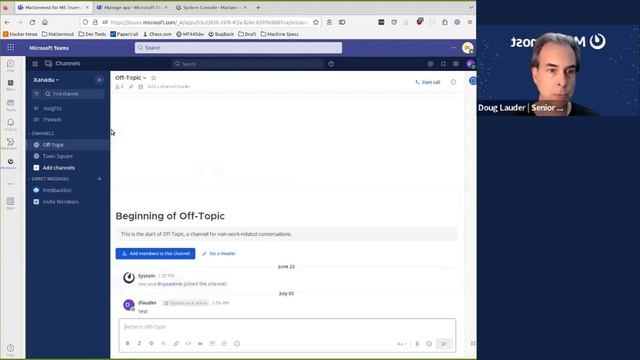
Task: Open Activity bell in Teams rail
Action: [x=10, y=124]
